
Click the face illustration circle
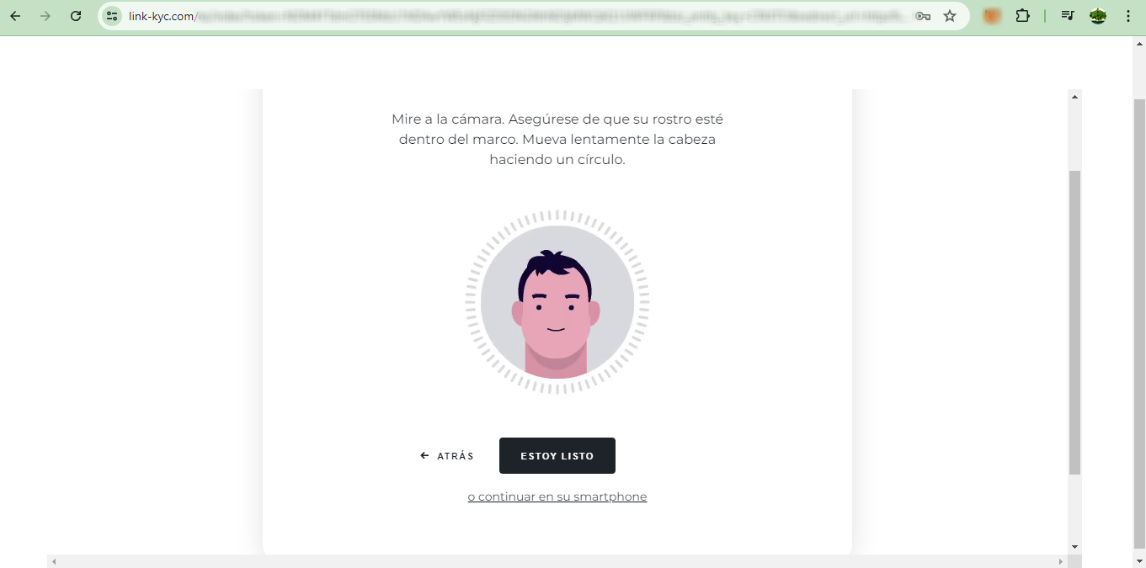pos(557,302)
